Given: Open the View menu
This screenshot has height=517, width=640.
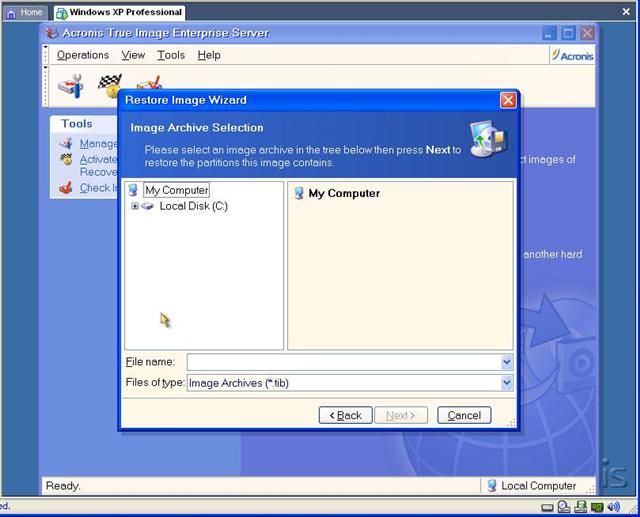Looking at the screenshot, I should [x=133, y=55].
